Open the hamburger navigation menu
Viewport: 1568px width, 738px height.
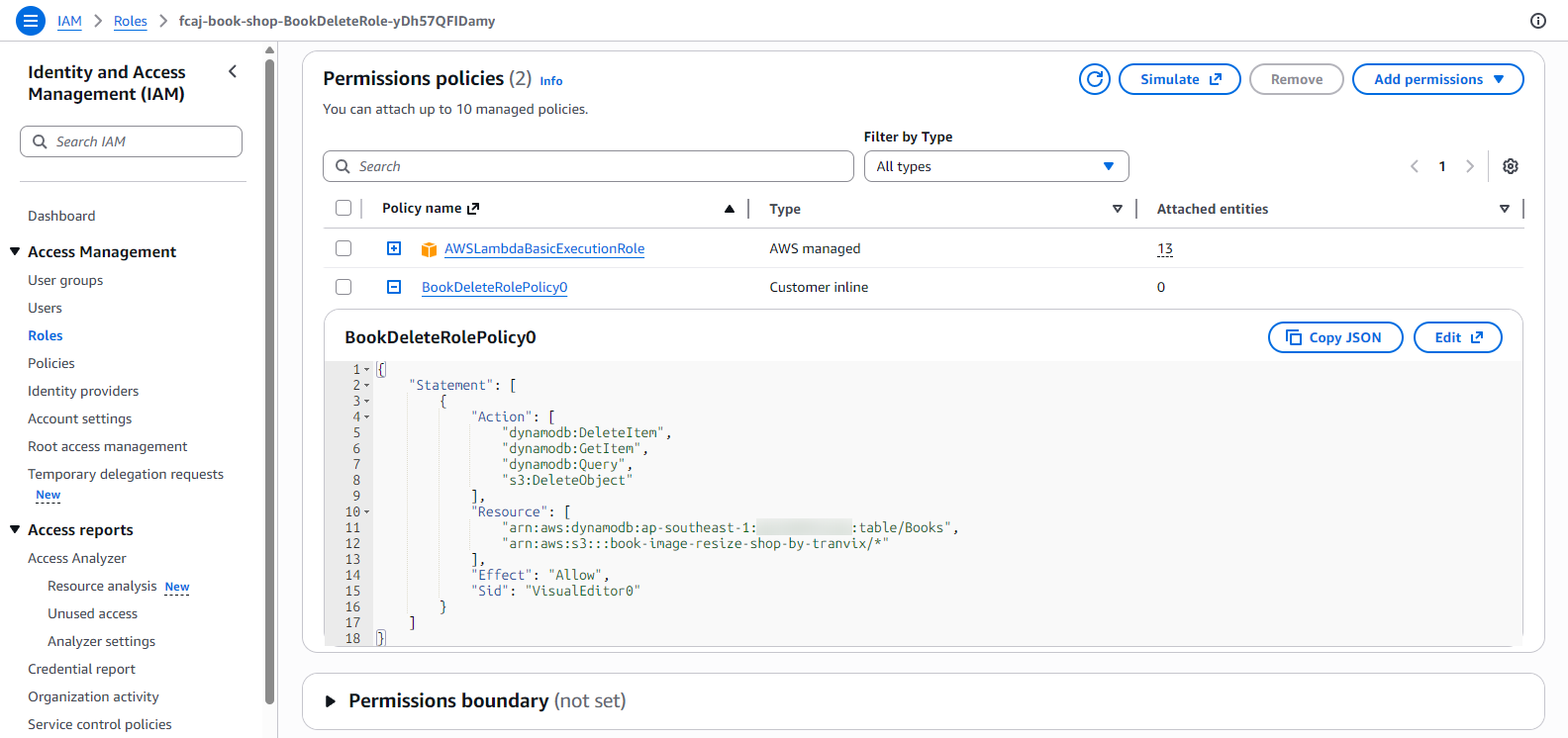(x=31, y=20)
